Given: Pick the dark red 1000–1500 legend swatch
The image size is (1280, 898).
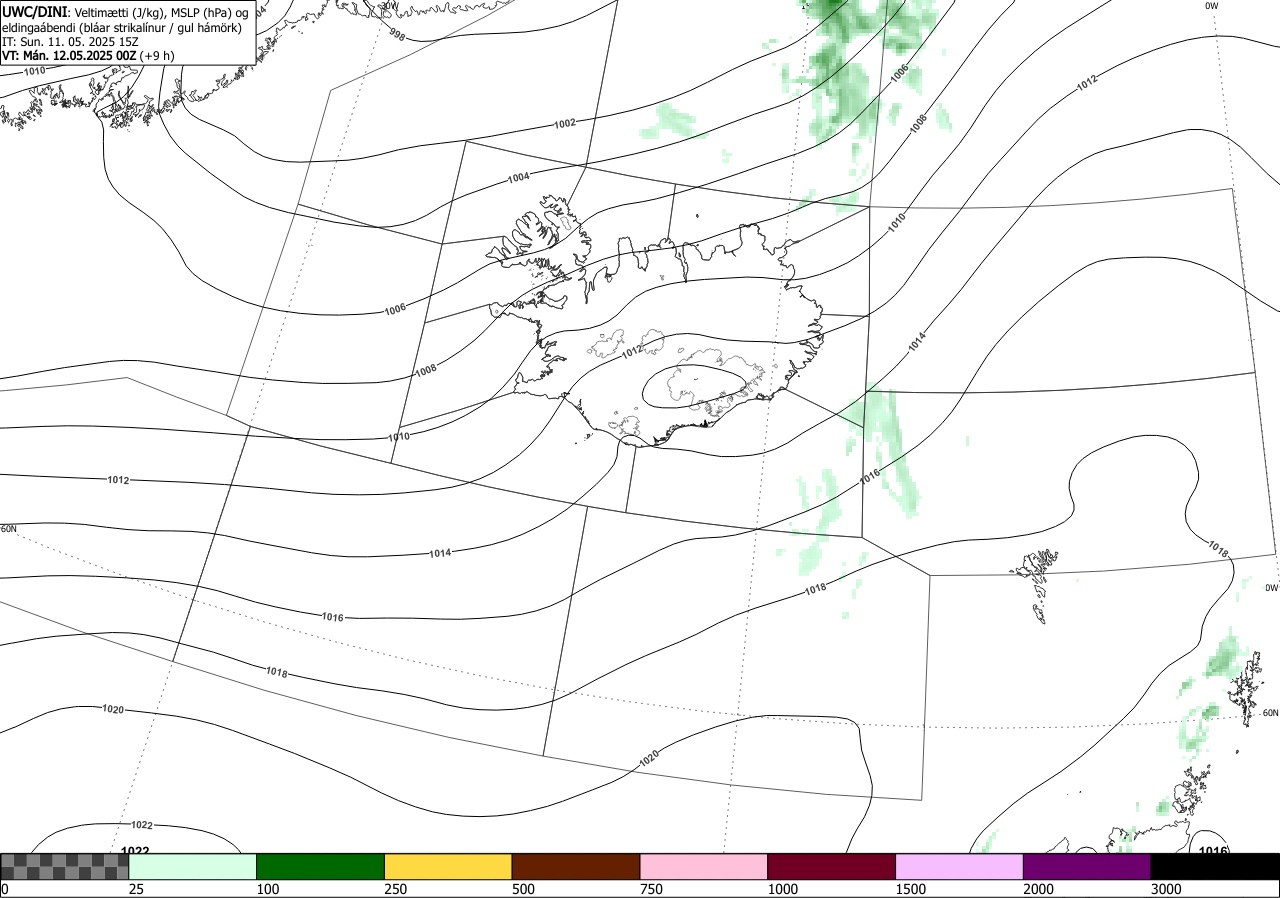Looking at the screenshot, I should click(x=831, y=866).
